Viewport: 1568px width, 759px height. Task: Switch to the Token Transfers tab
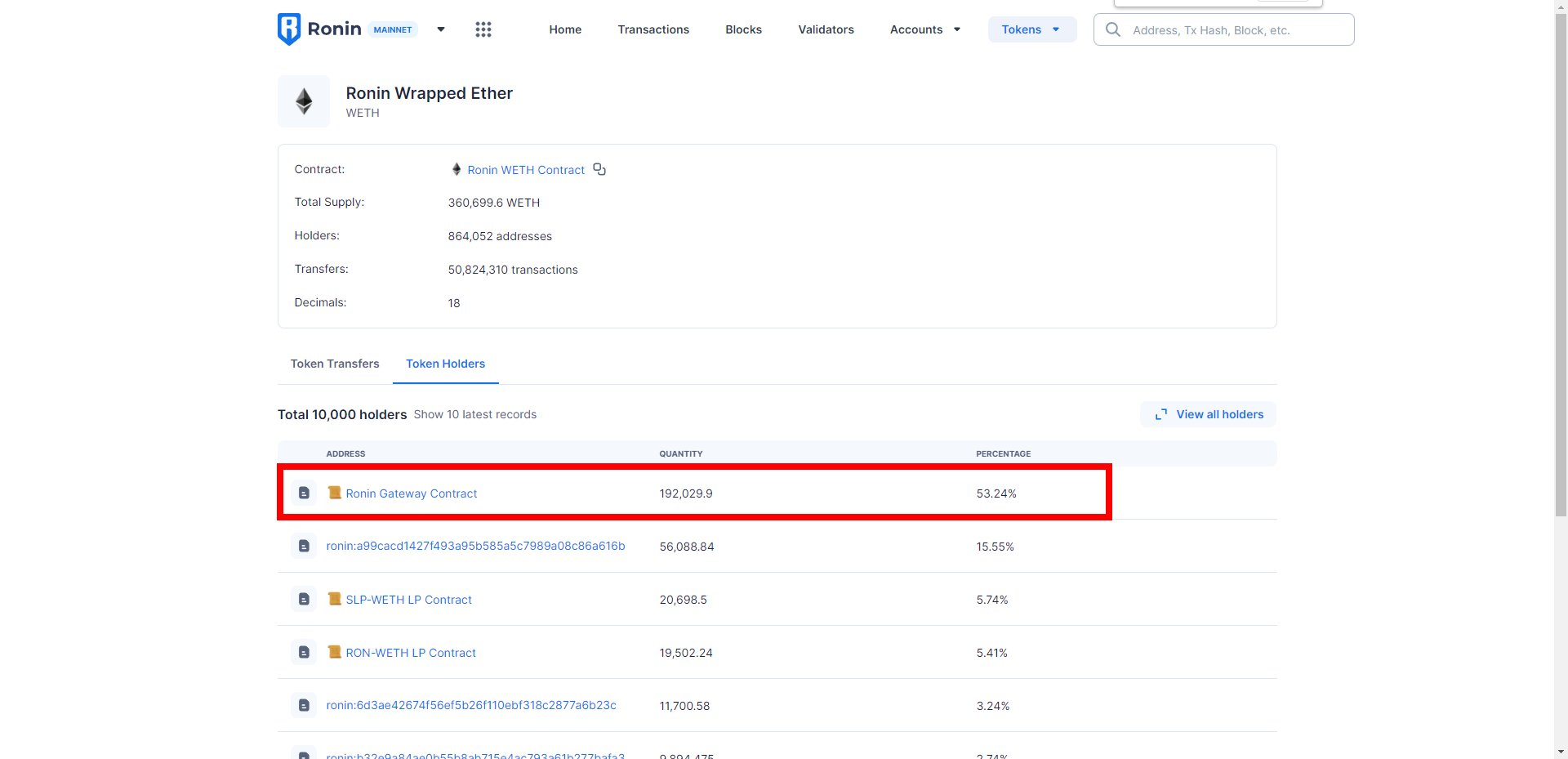point(335,364)
